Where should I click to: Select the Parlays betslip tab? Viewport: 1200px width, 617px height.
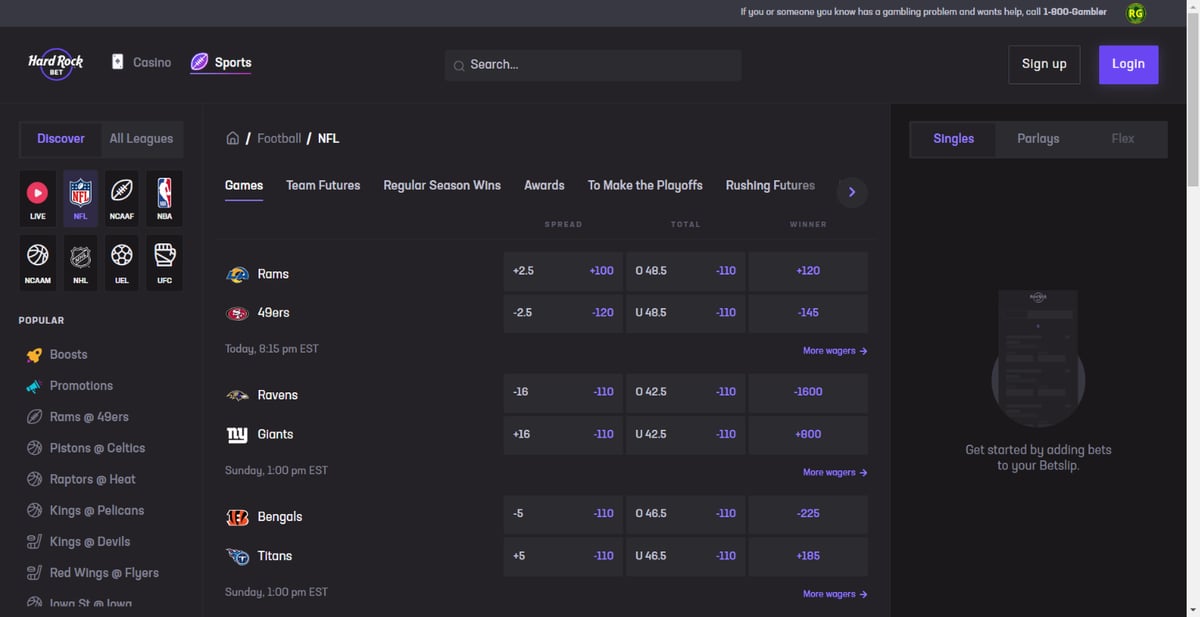click(x=1038, y=139)
